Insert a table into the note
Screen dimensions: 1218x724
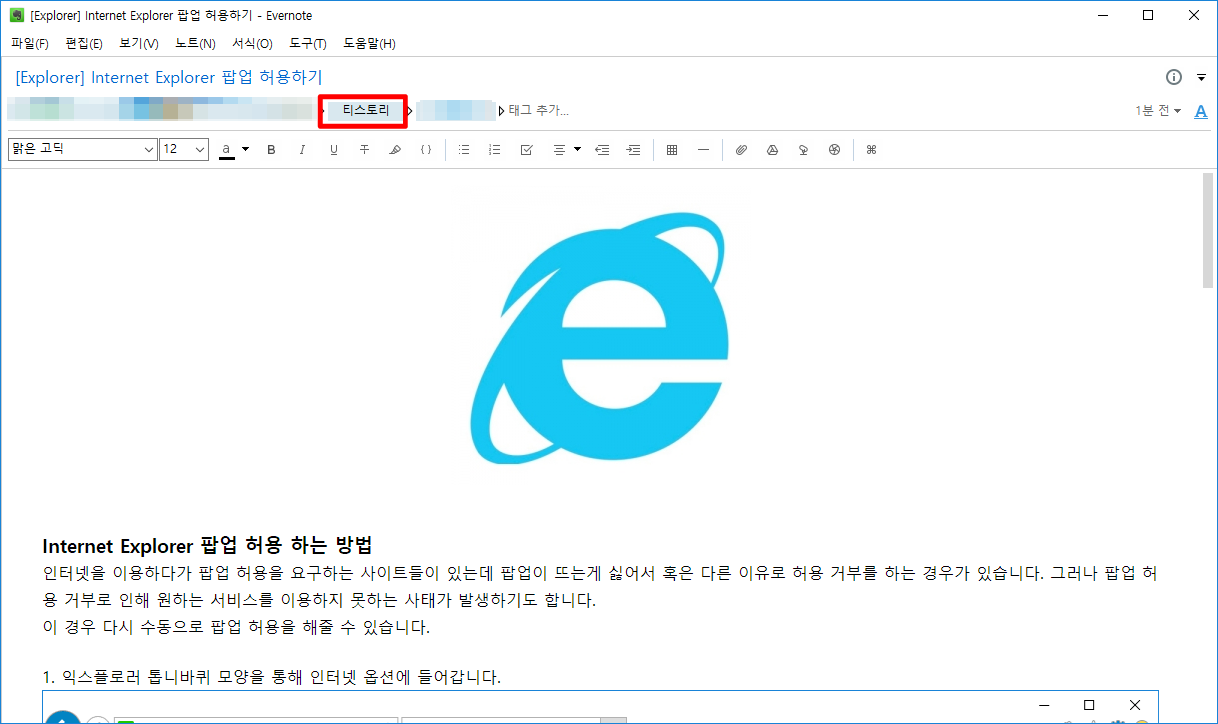click(672, 150)
